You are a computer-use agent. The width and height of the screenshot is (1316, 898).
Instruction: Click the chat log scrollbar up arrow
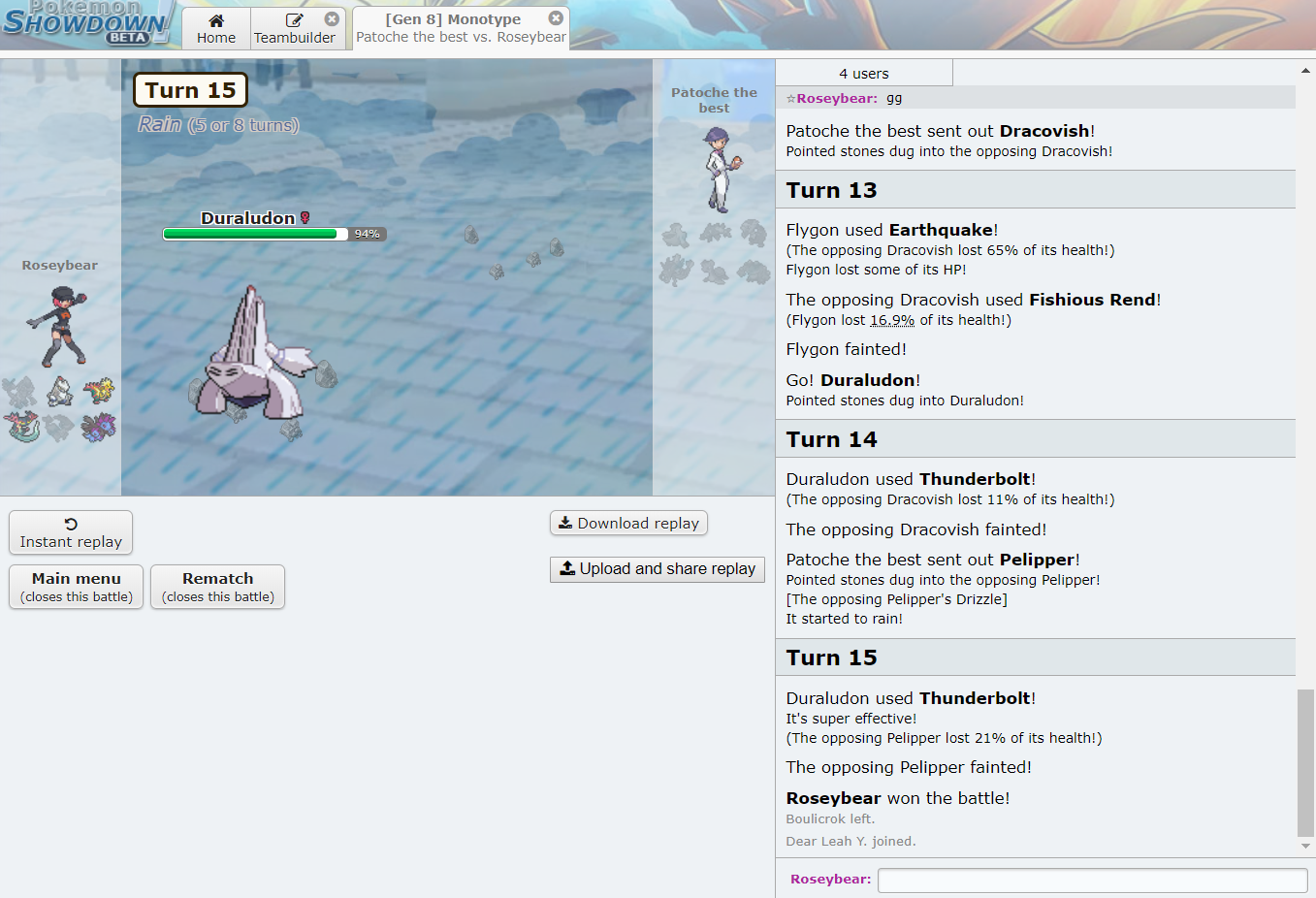click(x=1305, y=71)
